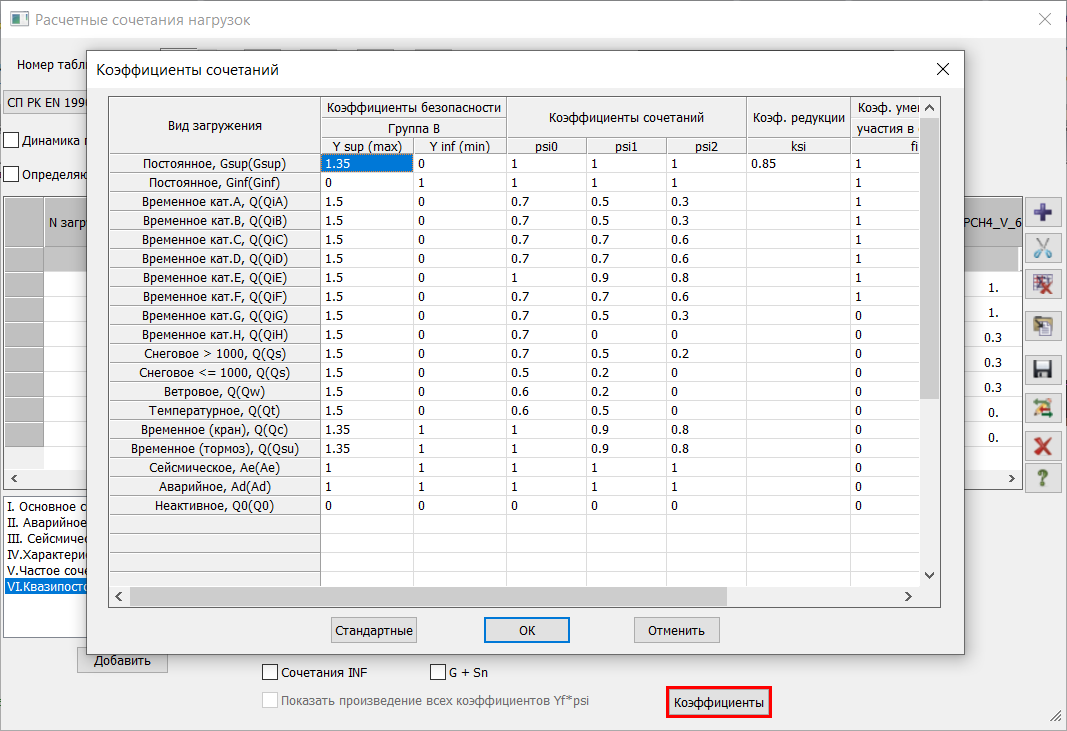Select I. Основное combination list item
1067x731 pixels.
click(46, 506)
